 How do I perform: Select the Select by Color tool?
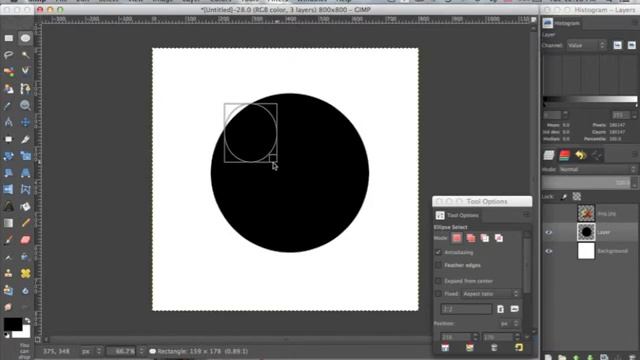point(9,72)
